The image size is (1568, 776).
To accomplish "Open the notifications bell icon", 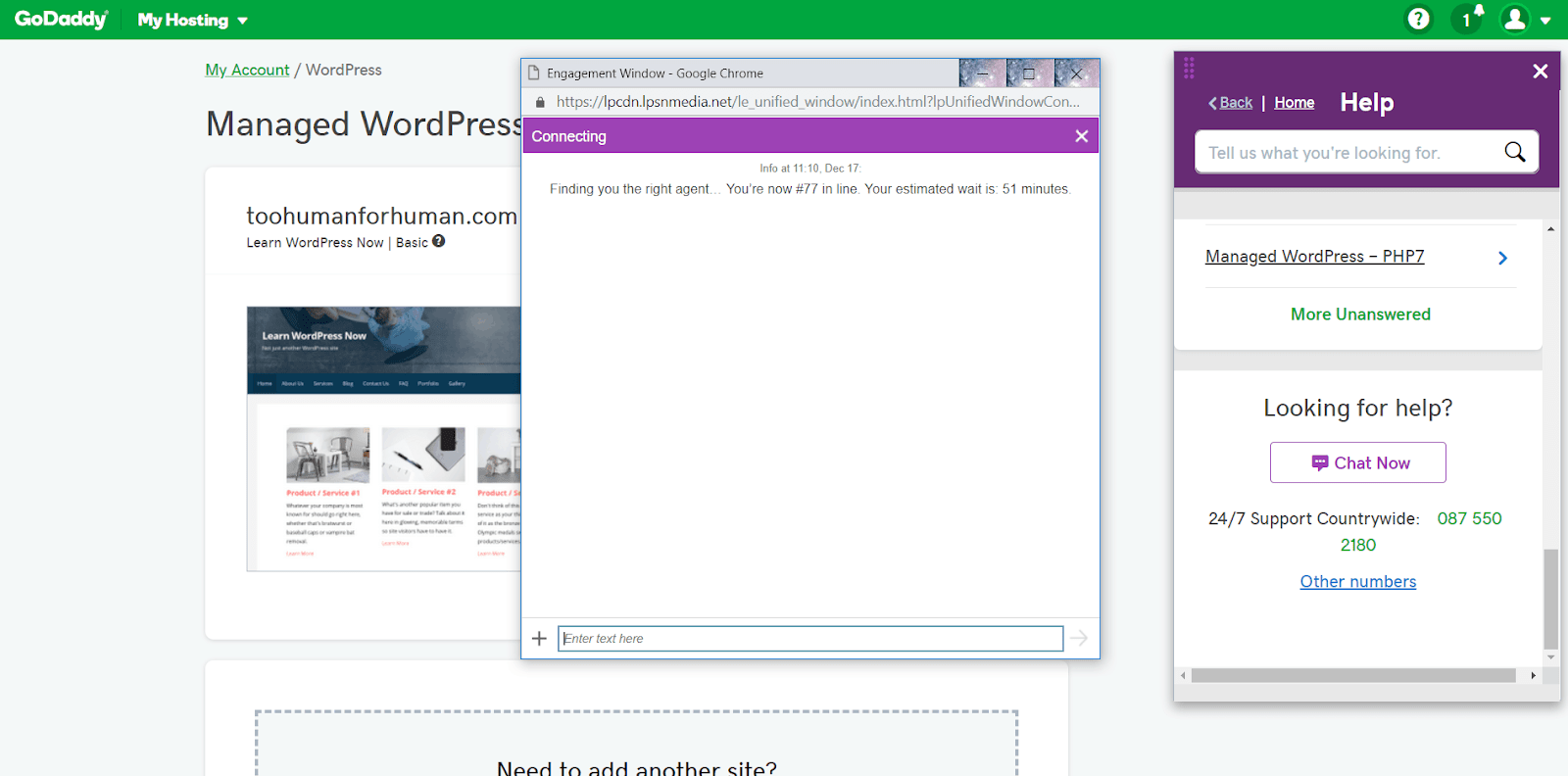I will click(1469, 18).
